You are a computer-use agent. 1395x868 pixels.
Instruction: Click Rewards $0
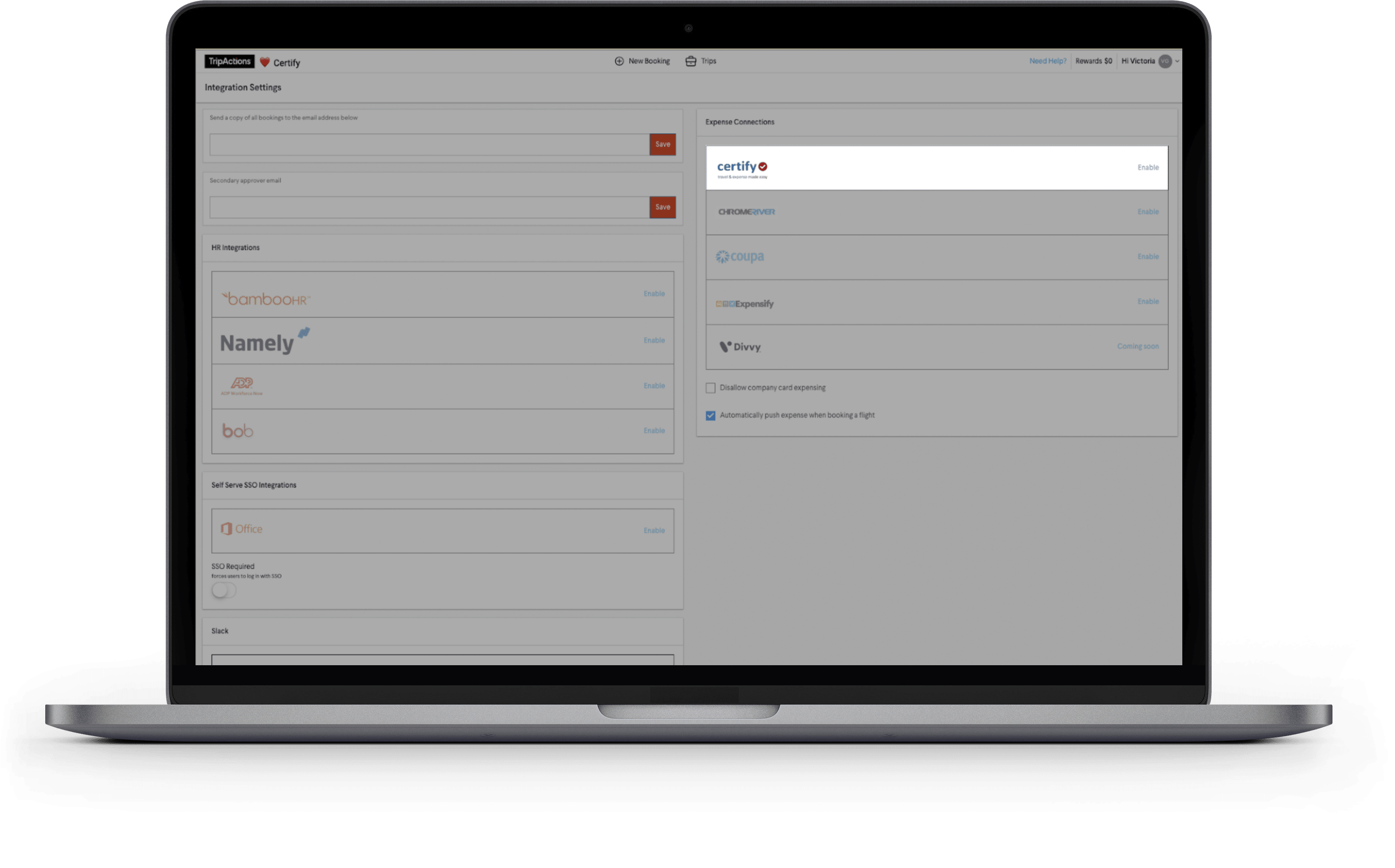coord(1094,61)
